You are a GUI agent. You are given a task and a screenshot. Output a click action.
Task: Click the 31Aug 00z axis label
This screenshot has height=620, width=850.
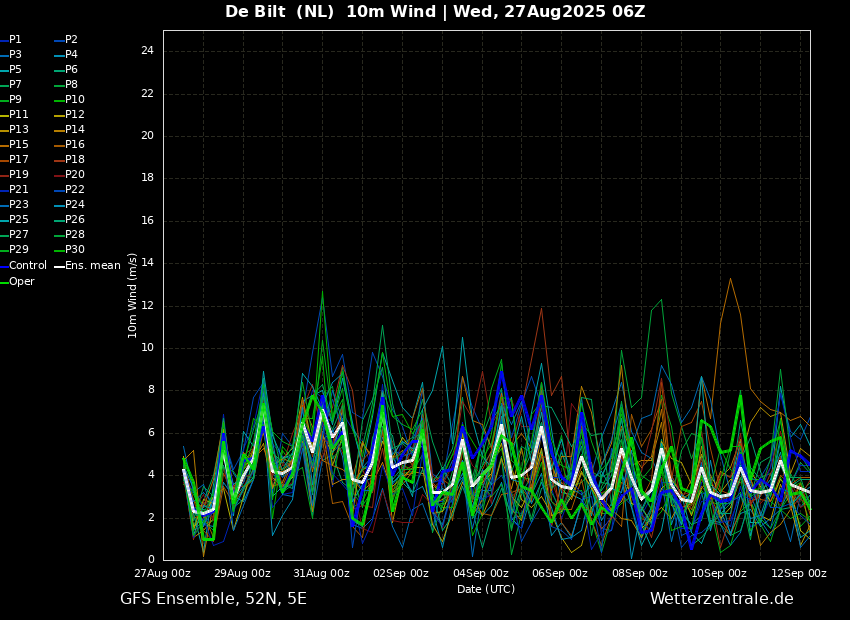[x=322, y=574]
